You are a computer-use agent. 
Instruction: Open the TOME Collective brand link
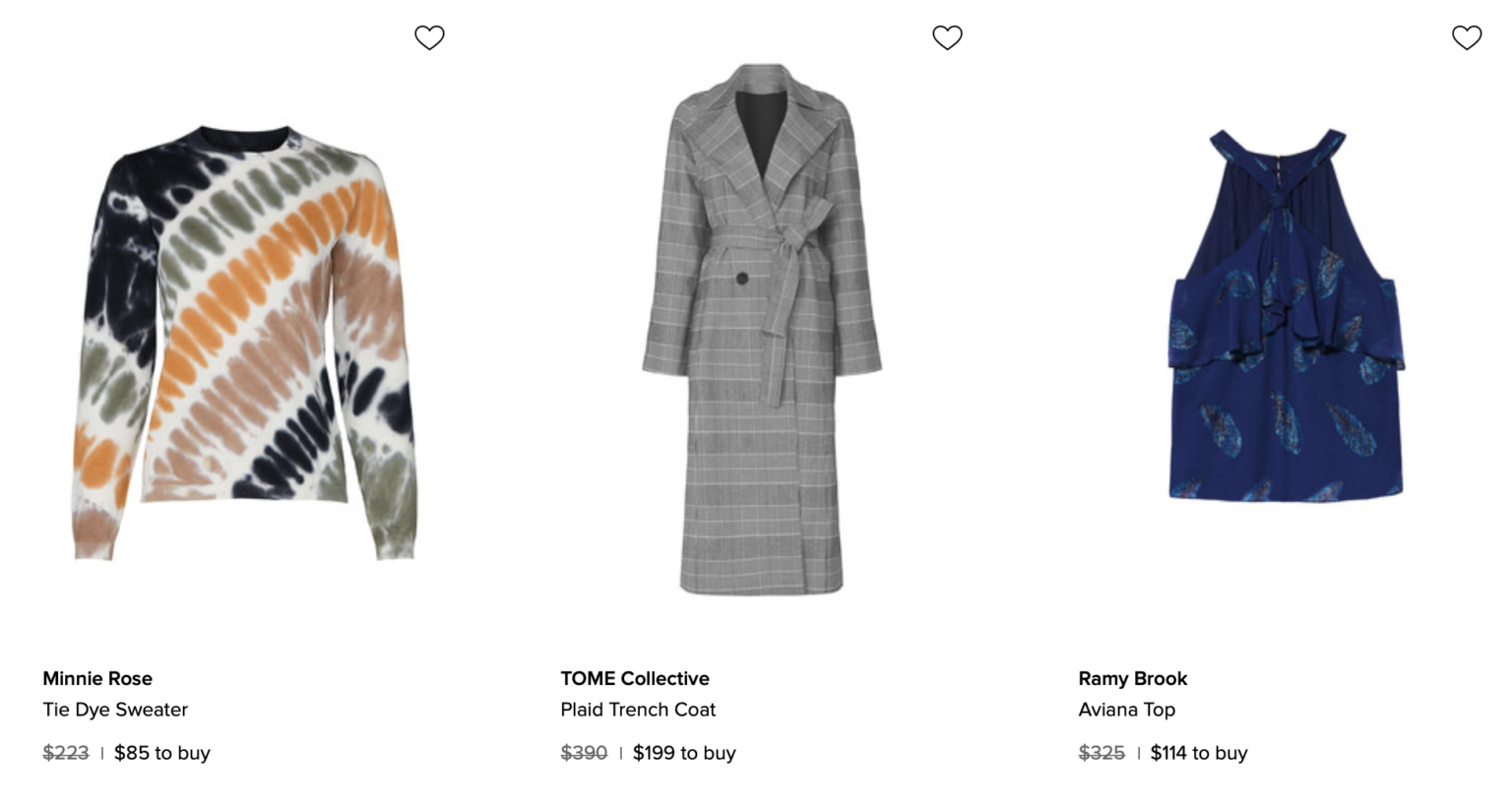point(634,678)
